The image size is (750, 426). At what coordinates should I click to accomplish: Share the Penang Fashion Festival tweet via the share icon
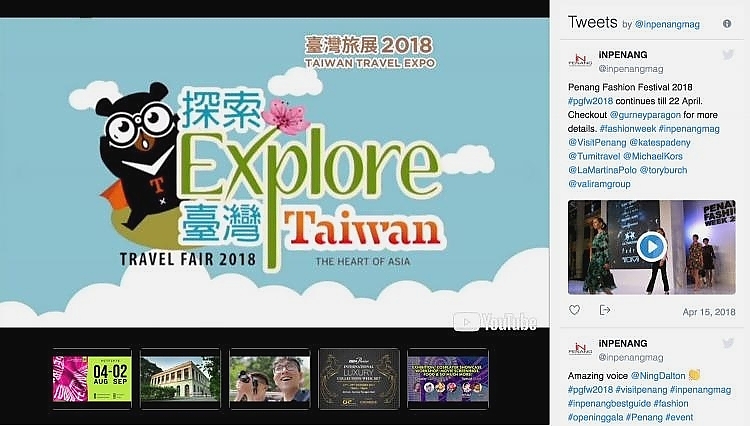[x=605, y=310]
